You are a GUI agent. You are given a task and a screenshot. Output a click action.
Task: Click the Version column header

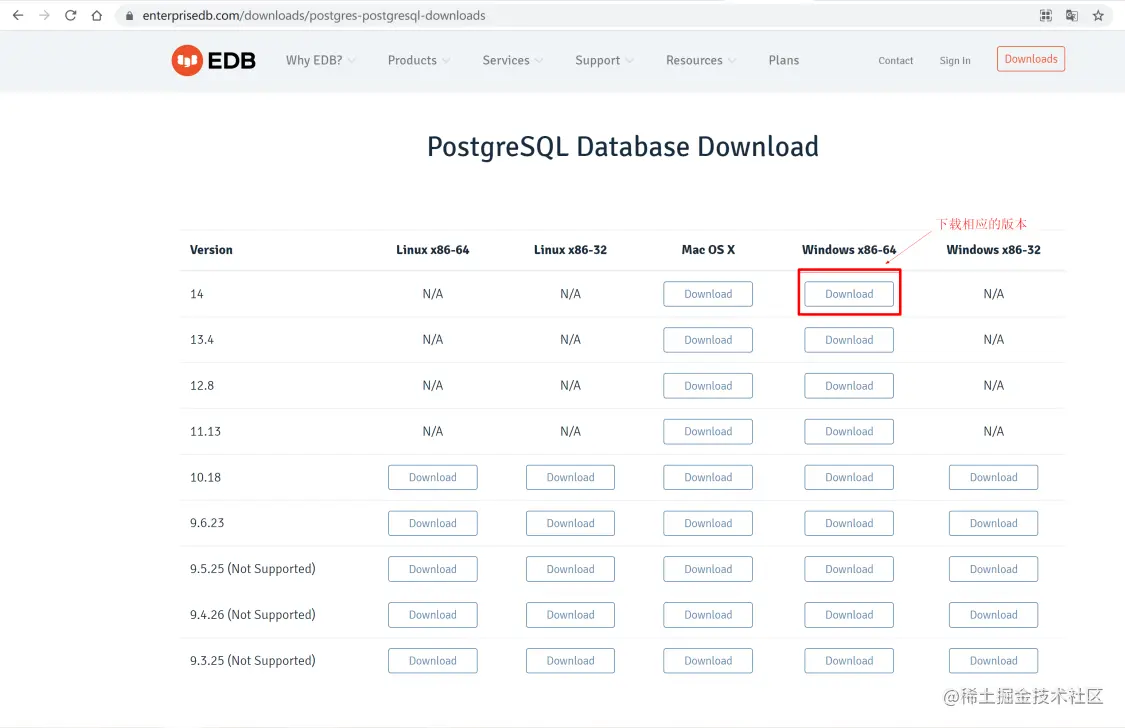pyautogui.click(x=211, y=250)
